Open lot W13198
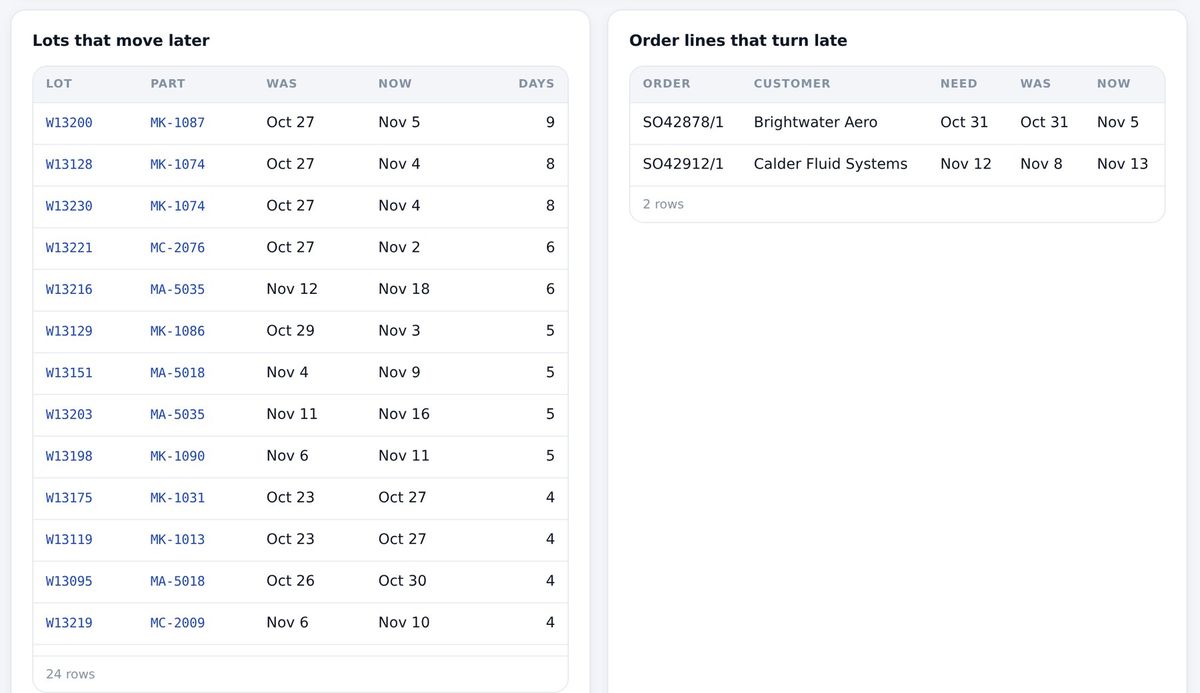The image size is (1200, 693). click(69, 456)
